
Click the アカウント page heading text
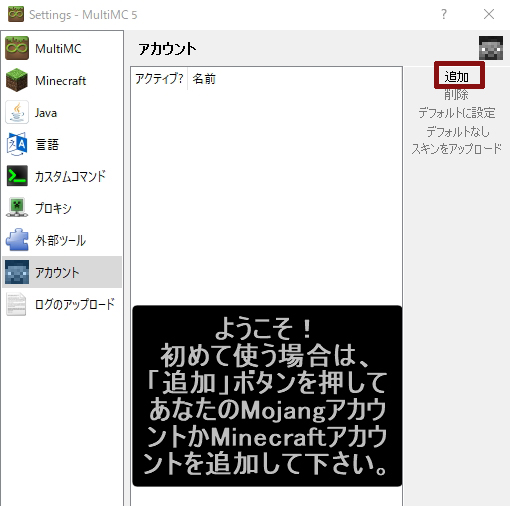click(x=167, y=49)
